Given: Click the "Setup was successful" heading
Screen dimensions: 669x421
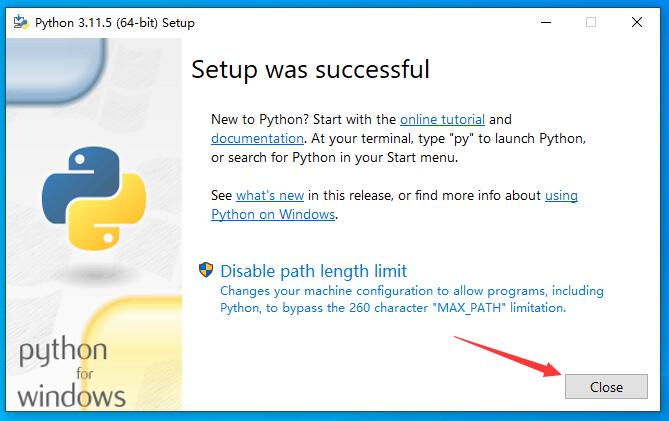Looking at the screenshot, I should coord(310,69).
